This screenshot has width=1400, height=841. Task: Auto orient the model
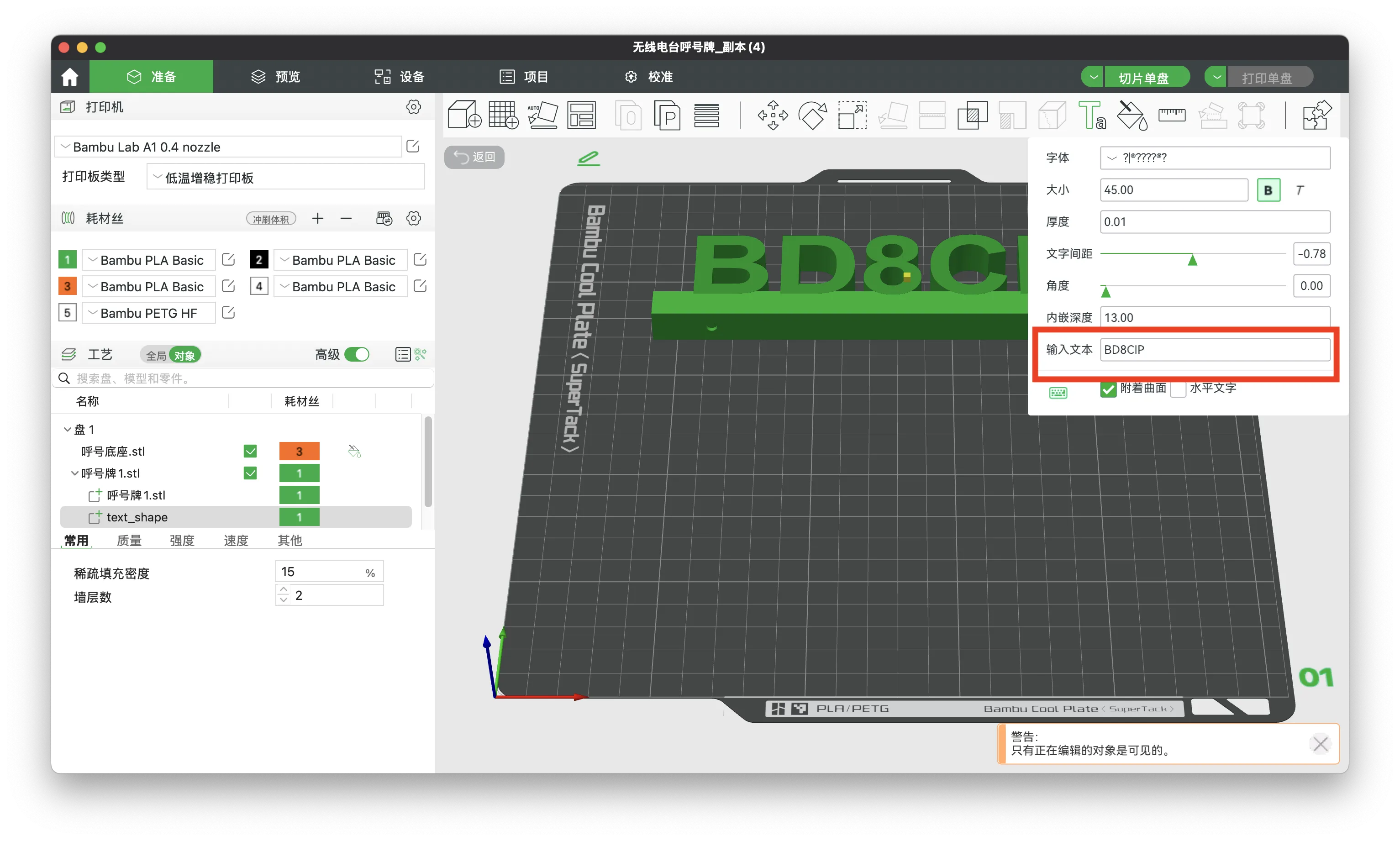coord(542,115)
